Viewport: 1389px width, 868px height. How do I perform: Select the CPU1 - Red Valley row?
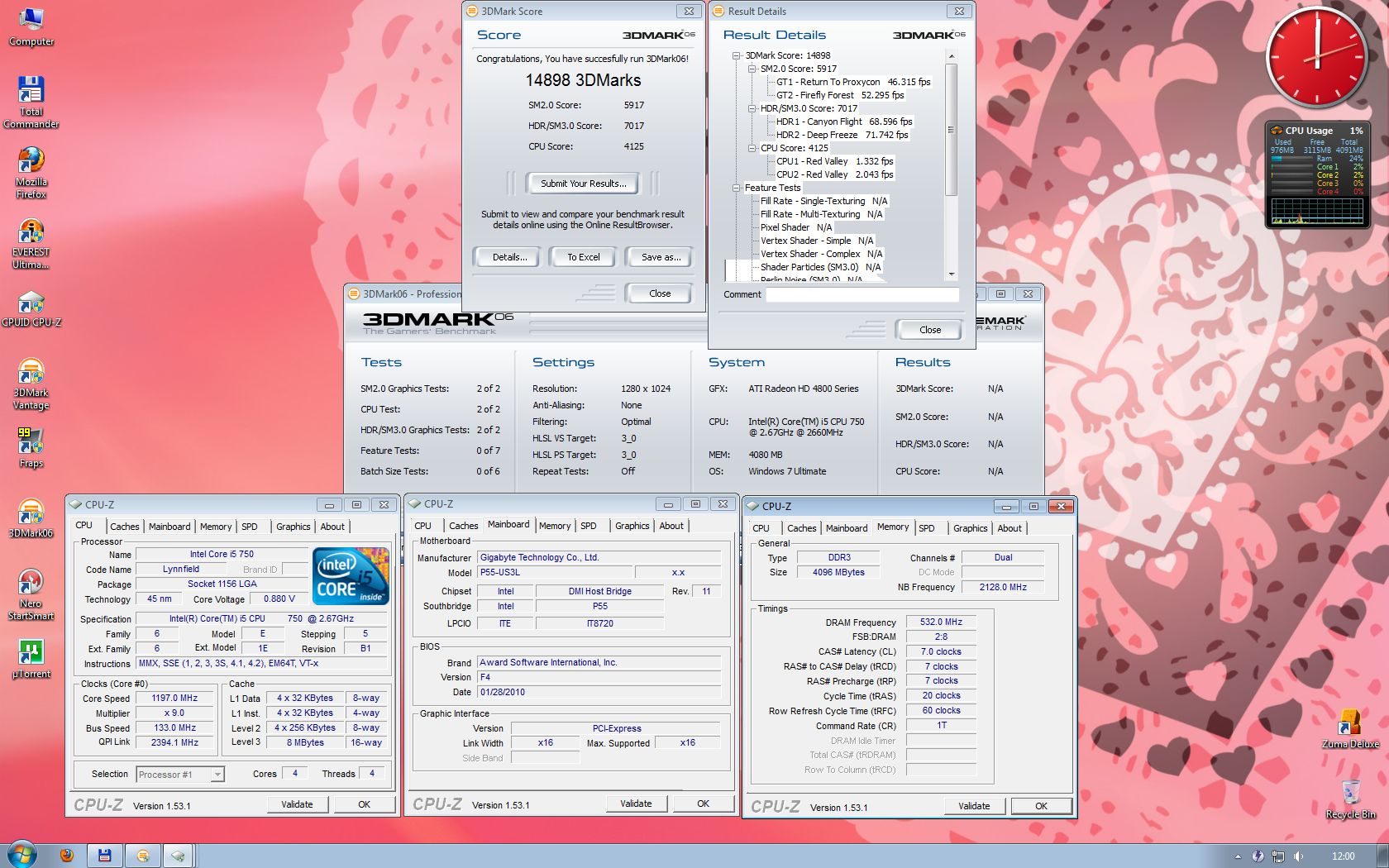coord(834,161)
